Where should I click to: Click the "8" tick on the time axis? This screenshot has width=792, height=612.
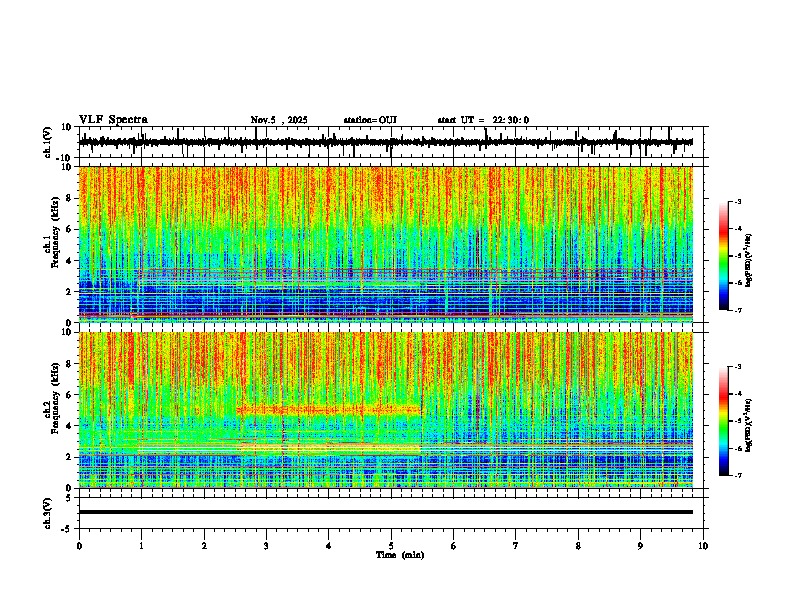coord(578,546)
